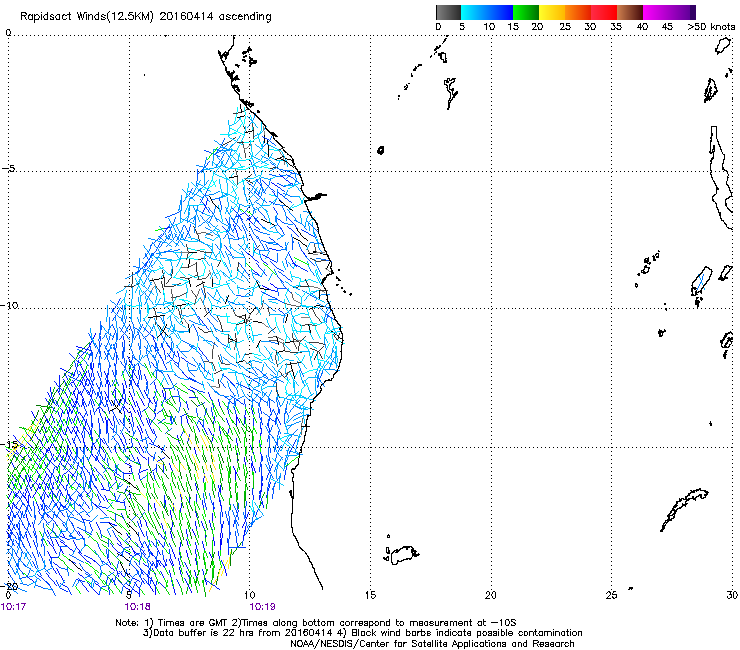The image size is (740, 650).
Task: Click the "-5" latitude label on left axis
Action: [x=8, y=169]
